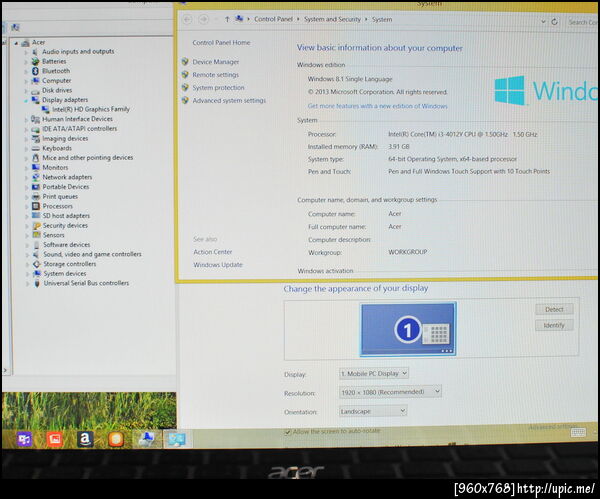Click the Mice and other pointing devices icon
The height and width of the screenshot is (499, 600).
tap(36, 158)
